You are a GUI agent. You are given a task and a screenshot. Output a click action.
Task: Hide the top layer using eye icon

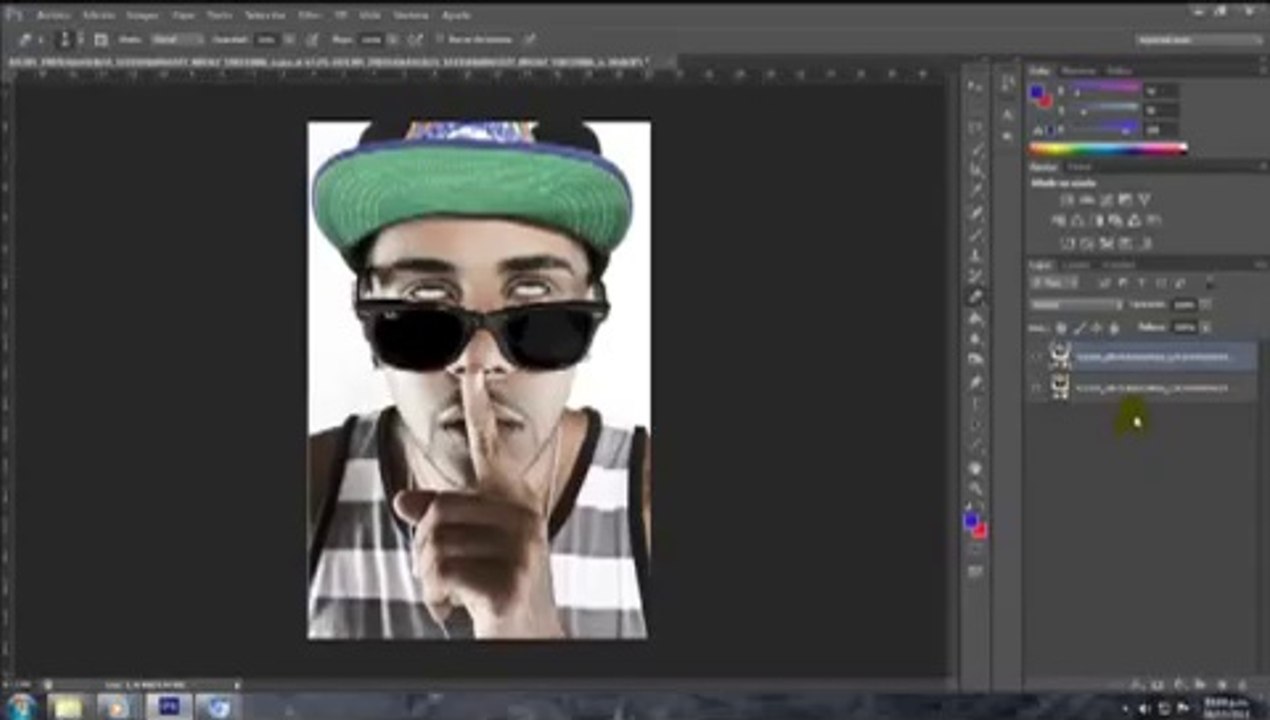1037,357
